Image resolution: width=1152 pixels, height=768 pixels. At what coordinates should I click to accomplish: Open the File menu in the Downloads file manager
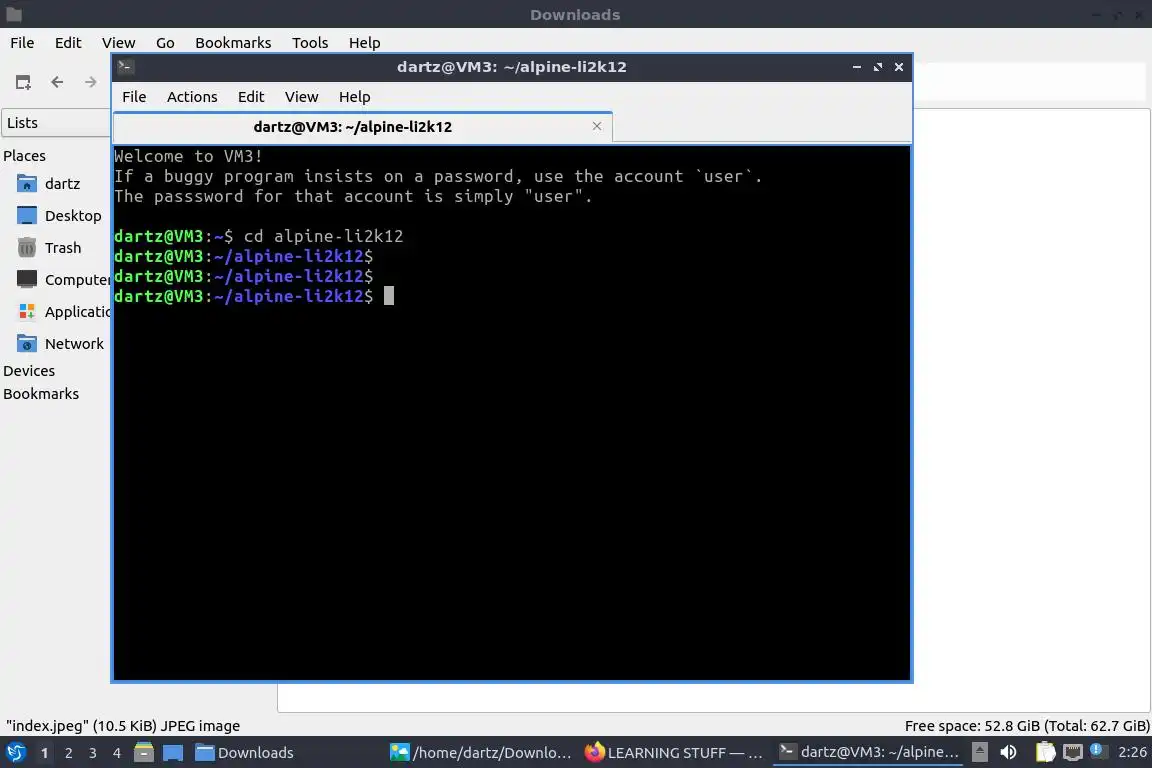22,43
